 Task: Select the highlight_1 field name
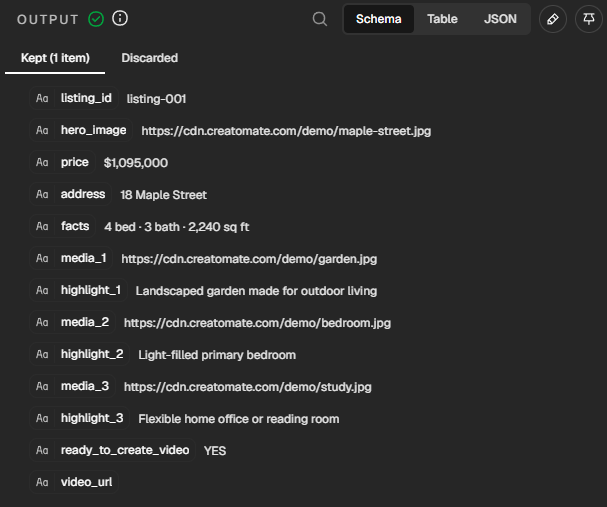pyautogui.click(x=91, y=290)
